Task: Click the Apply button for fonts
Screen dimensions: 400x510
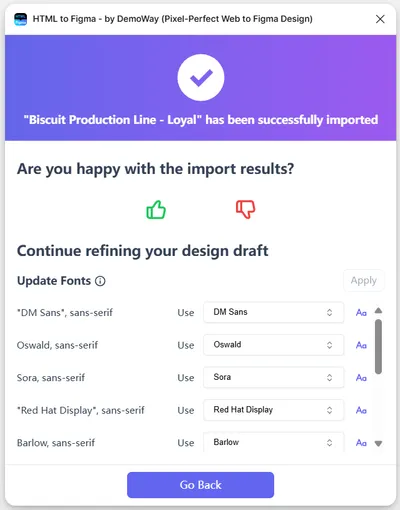Action: pyautogui.click(x=364, y=280)
